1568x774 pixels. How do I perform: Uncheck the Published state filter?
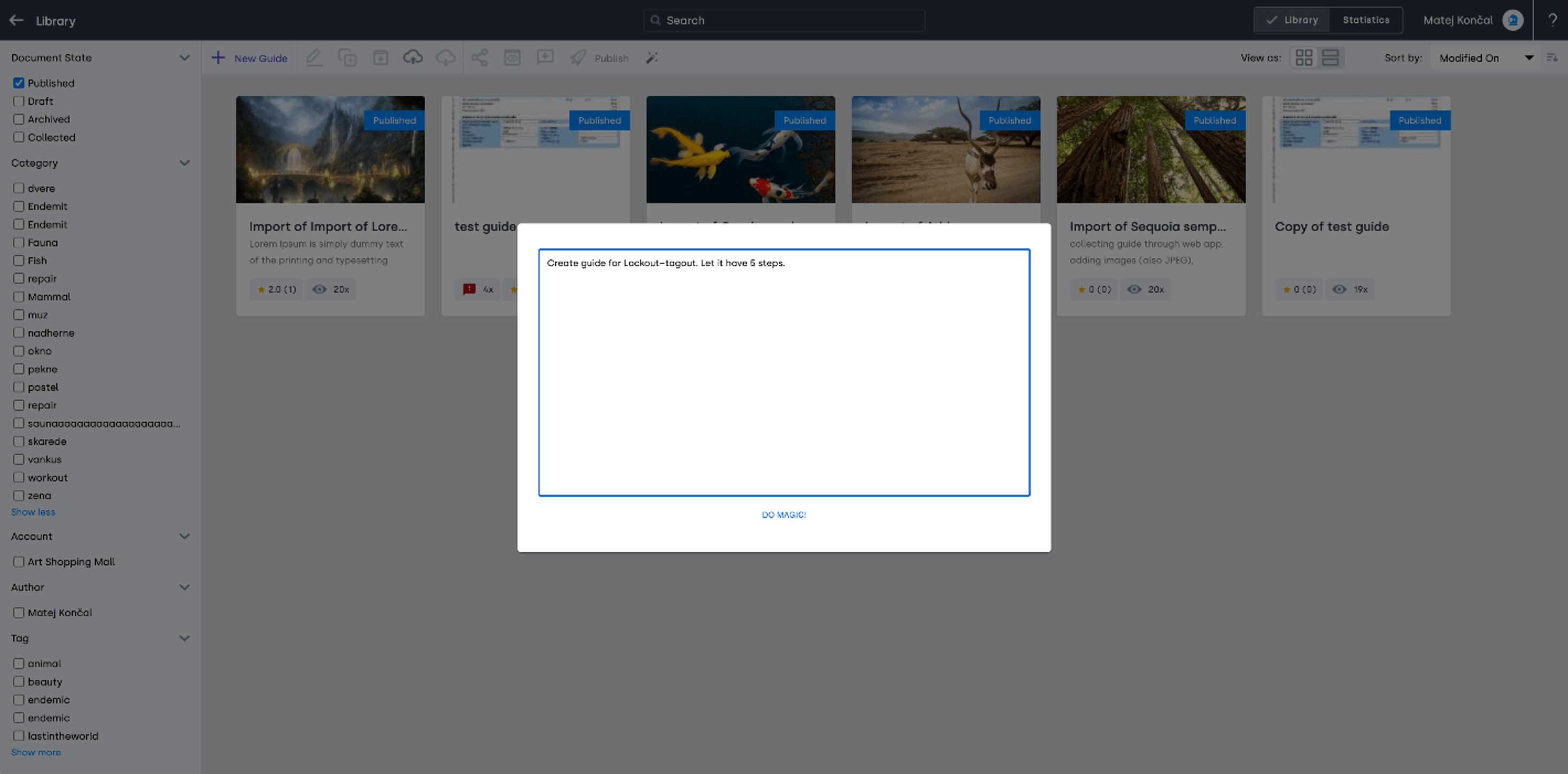pos(19,83)
